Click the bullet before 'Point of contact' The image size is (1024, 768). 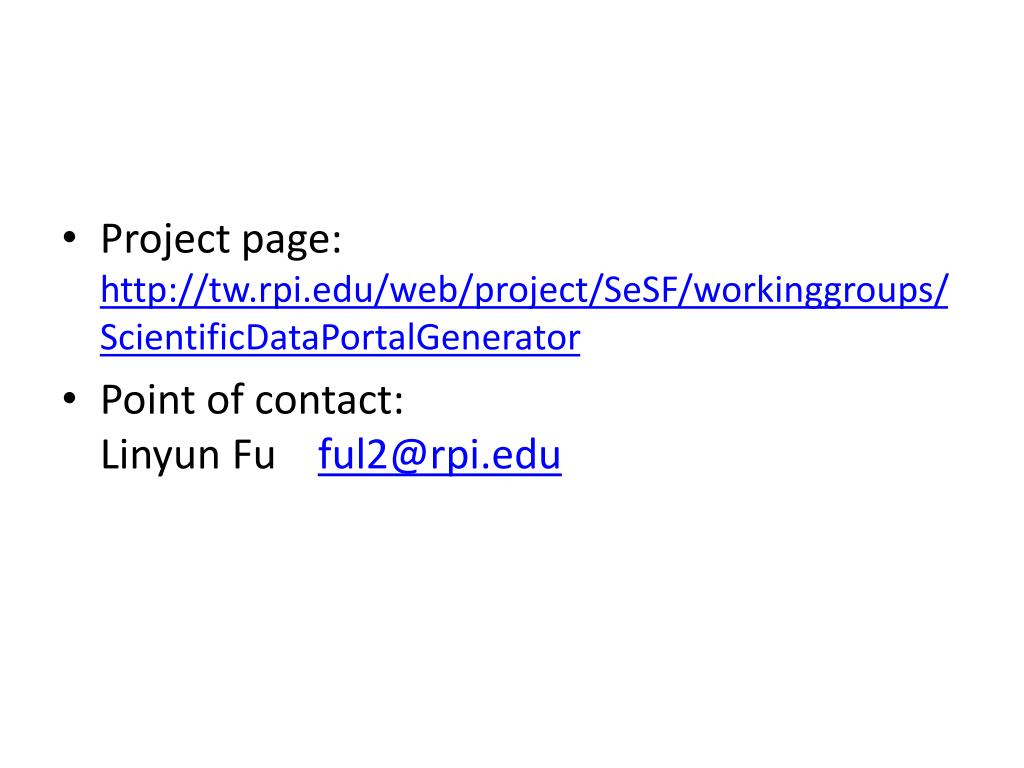[x=69, y=398]
